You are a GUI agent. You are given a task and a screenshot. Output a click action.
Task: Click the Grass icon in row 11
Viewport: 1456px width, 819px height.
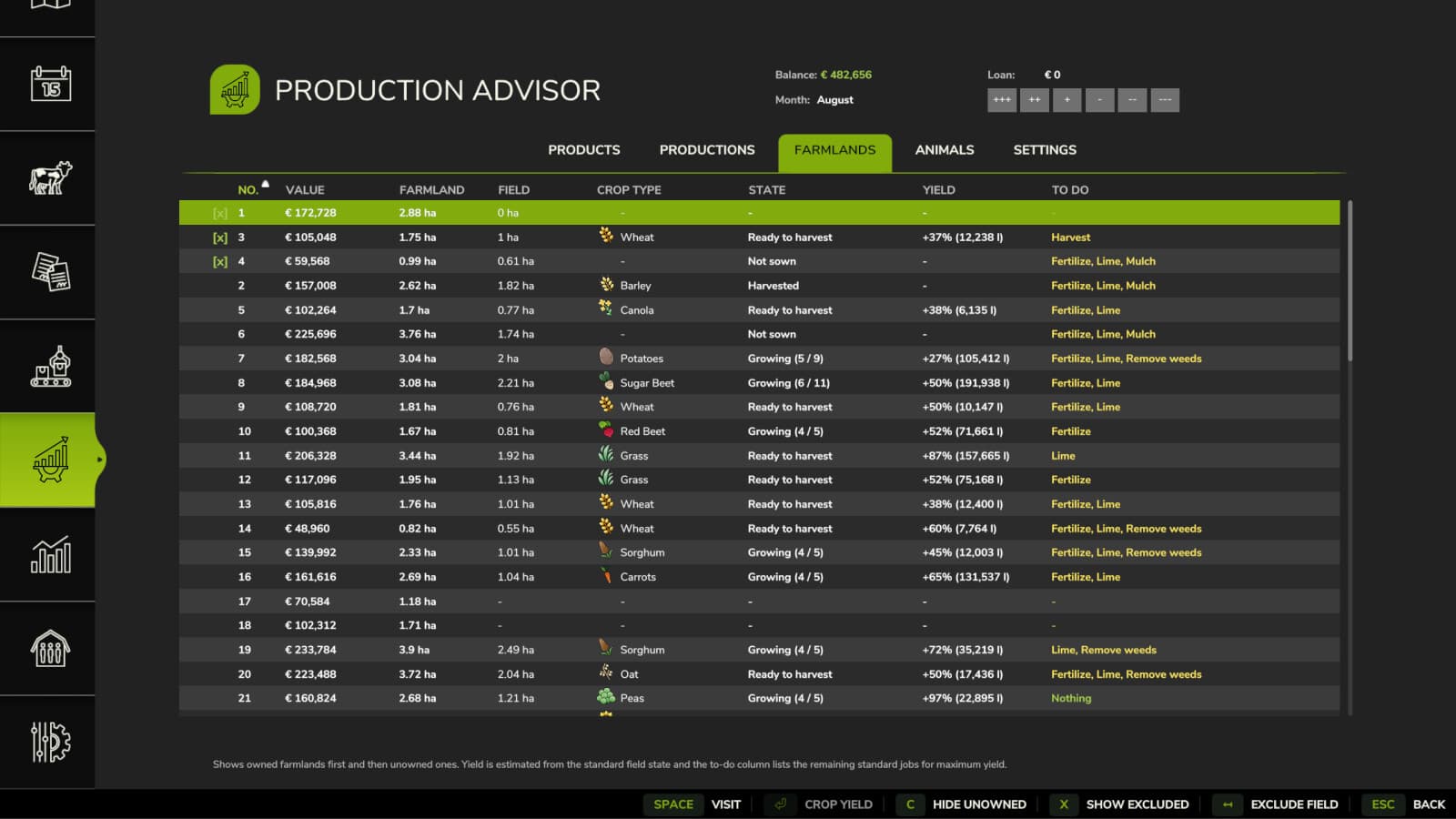coord(606,454)
